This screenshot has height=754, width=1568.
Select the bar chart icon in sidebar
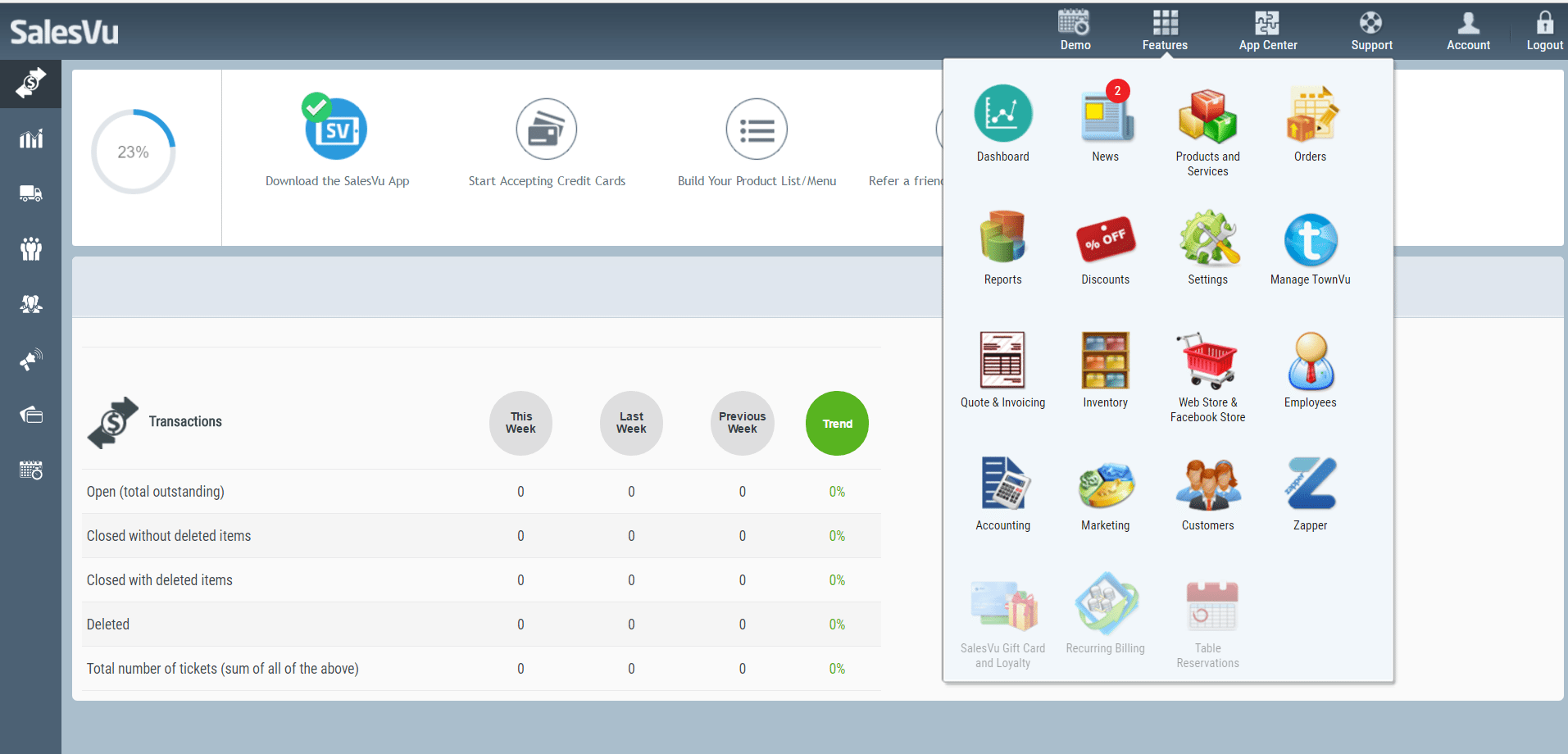click(30, 139)
